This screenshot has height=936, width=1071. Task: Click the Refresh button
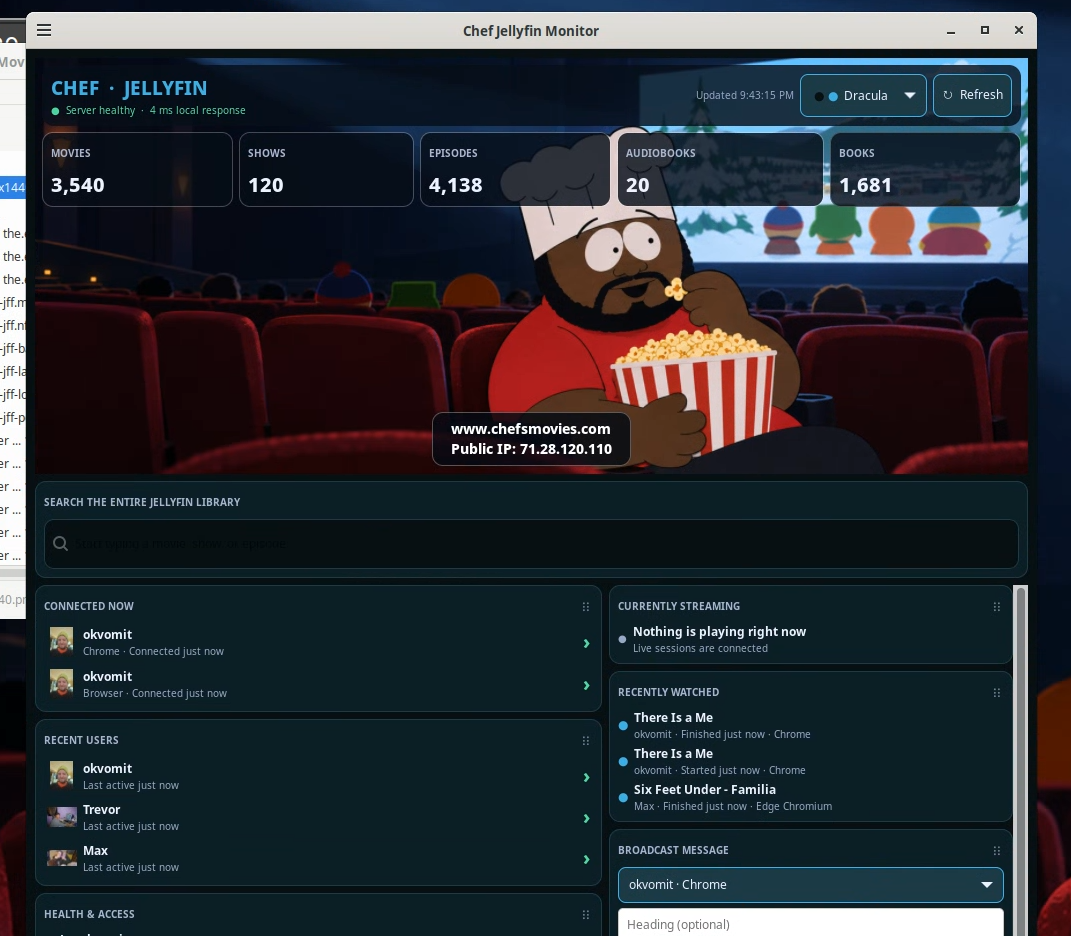(973, 95)
